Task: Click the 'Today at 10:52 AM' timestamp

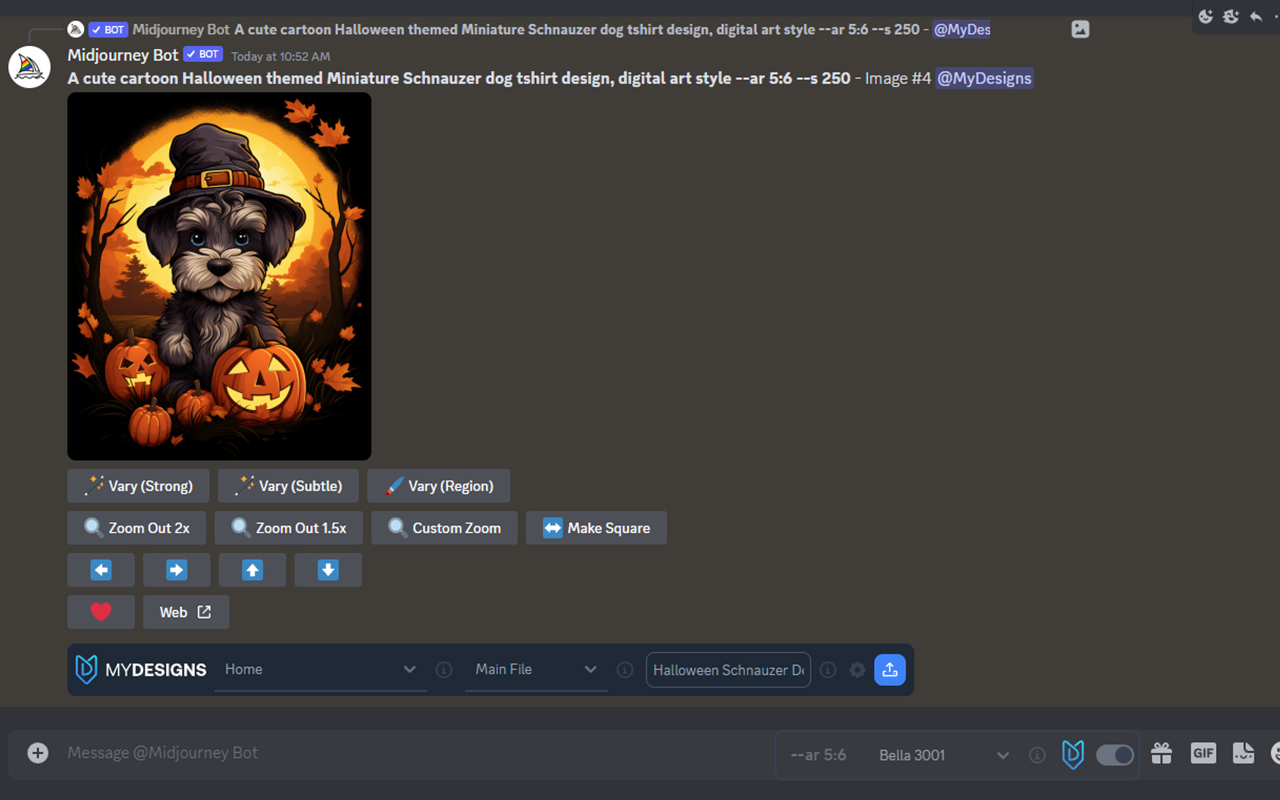Action: click(281, 57)
